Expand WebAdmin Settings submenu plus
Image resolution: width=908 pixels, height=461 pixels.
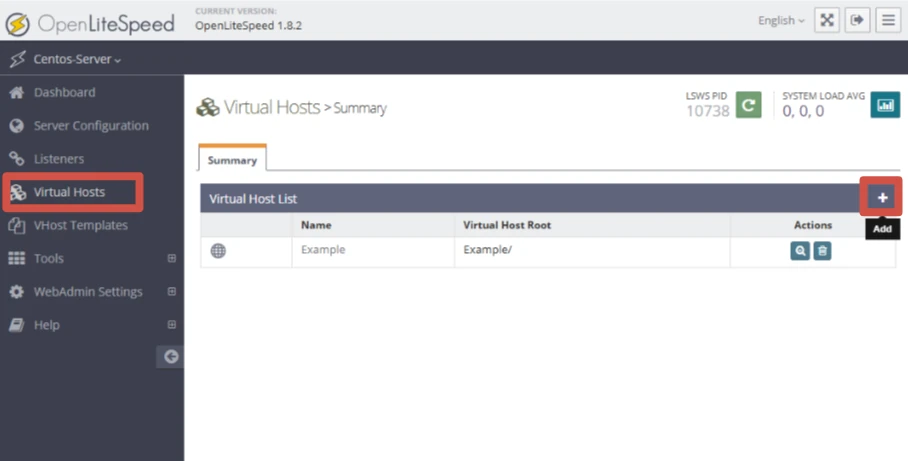171,292
